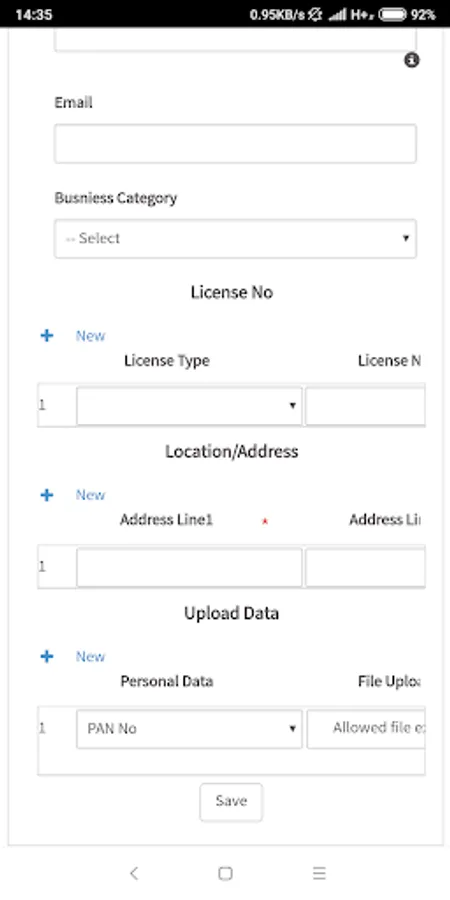
Task: Click the New link under License No
Action: (91, 336)
